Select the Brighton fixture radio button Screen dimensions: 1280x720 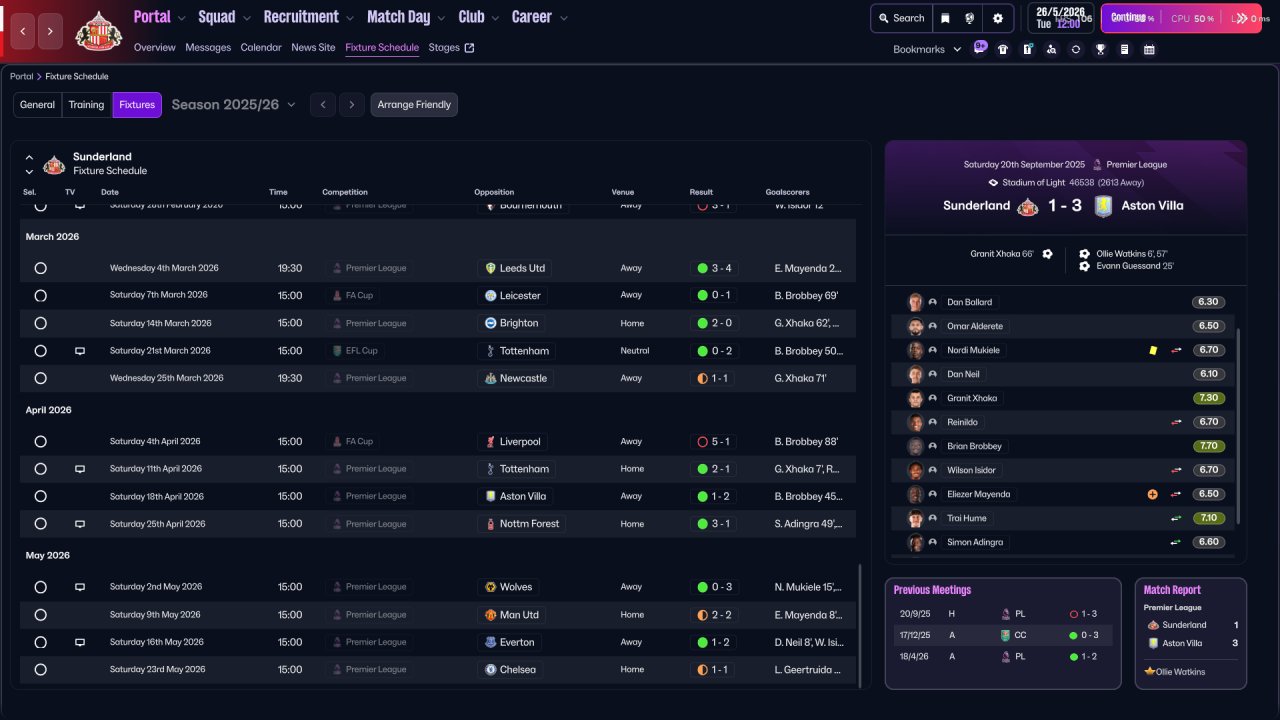point(40,323)
